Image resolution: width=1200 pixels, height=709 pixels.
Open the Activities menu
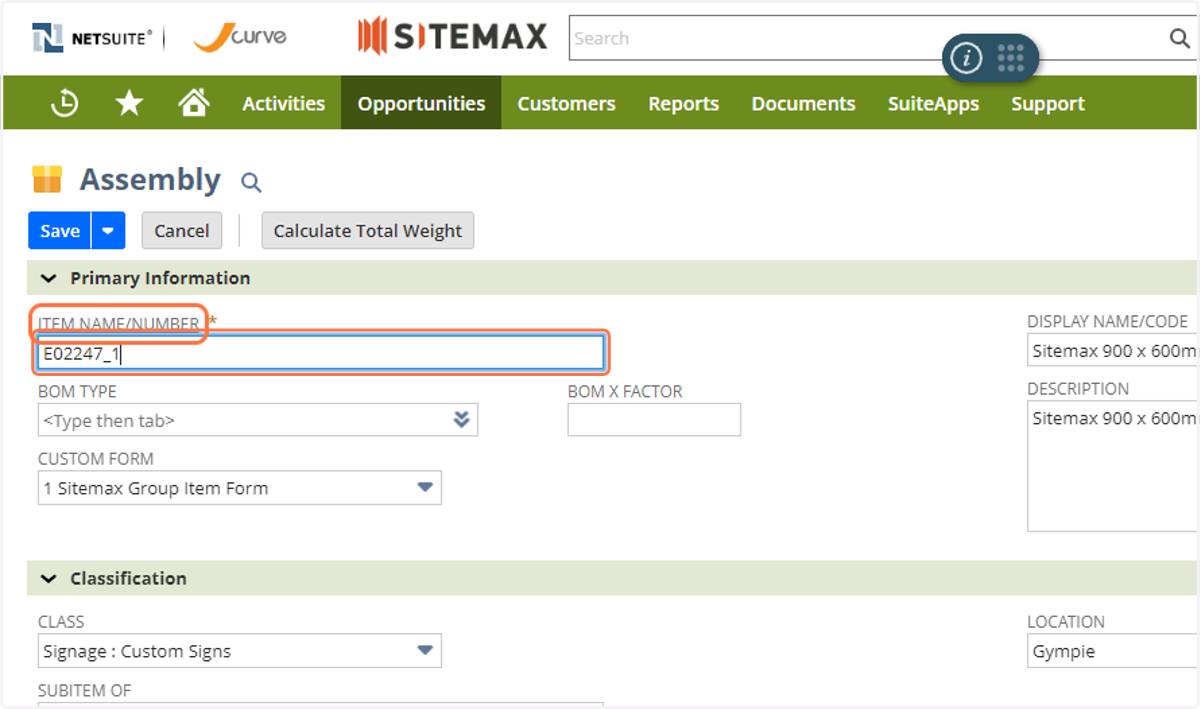click(284, 103)
